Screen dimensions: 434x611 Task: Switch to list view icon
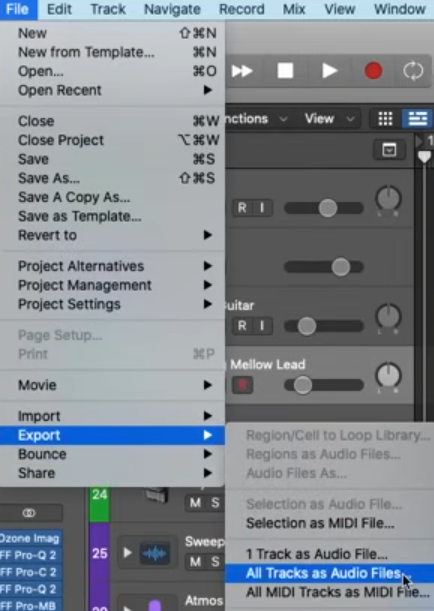coord(418,118)
